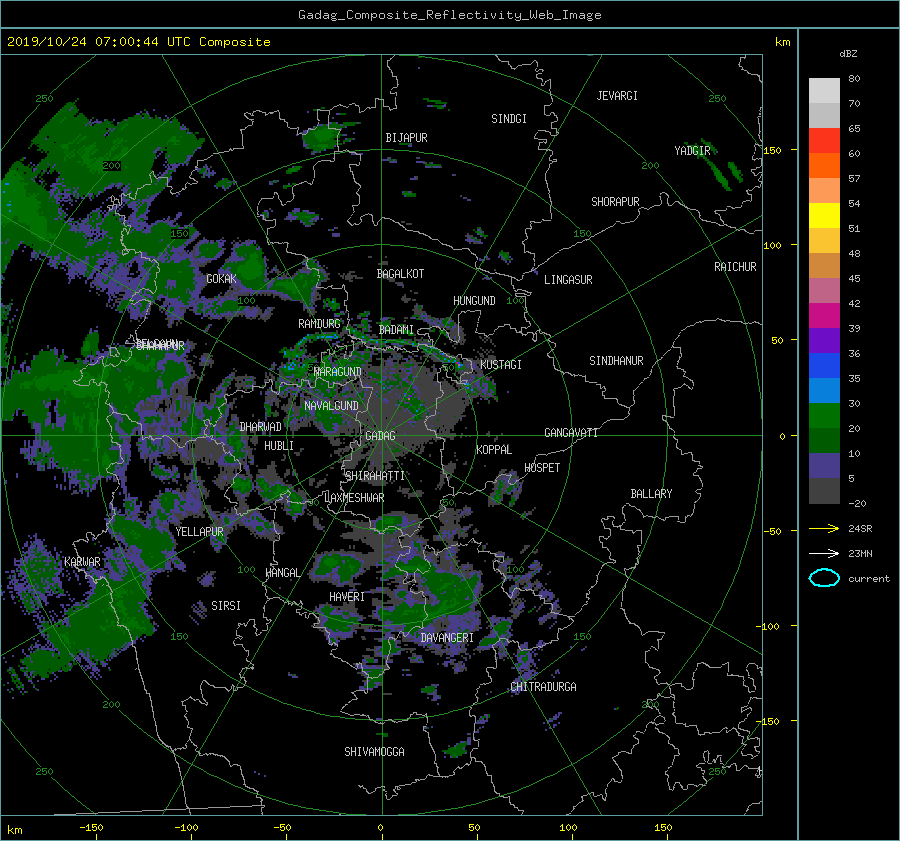Screen dimensions: 900x841
Task: Pick the bright green 20–30 dBZ legend swatch
Action: (824, 416)
